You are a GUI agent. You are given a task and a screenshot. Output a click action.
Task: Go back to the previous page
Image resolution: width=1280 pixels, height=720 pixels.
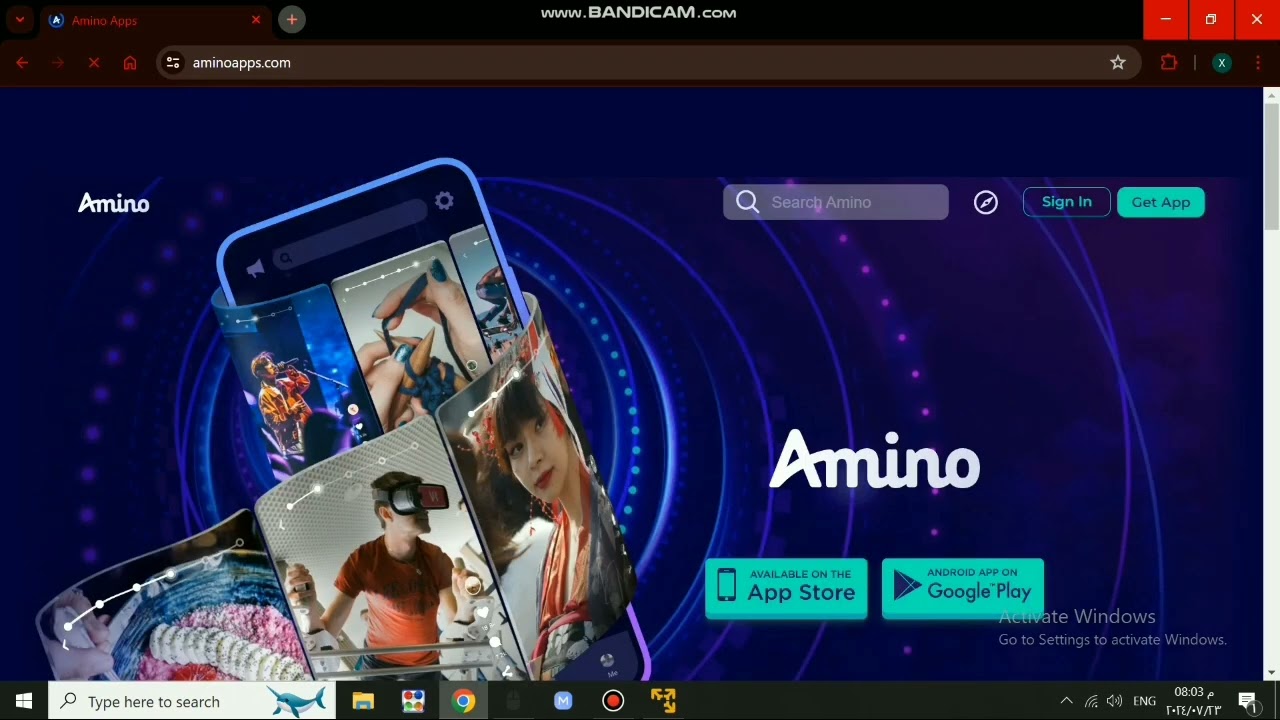tap(22, 63)
